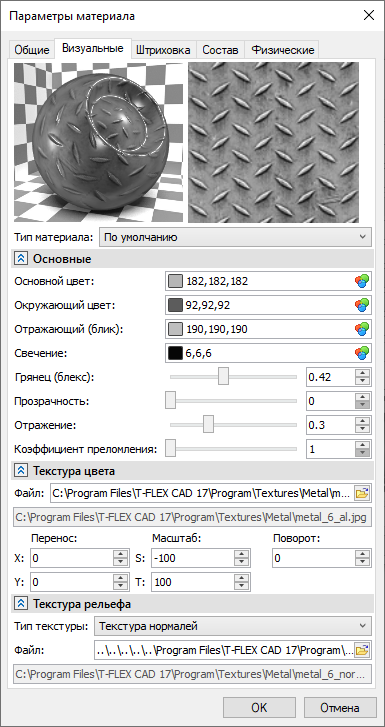Image resolution: width=385 pixels, height=727 pixels.
Task: Click the Глянец (блеск) slider handle
Action: [224, 376]
